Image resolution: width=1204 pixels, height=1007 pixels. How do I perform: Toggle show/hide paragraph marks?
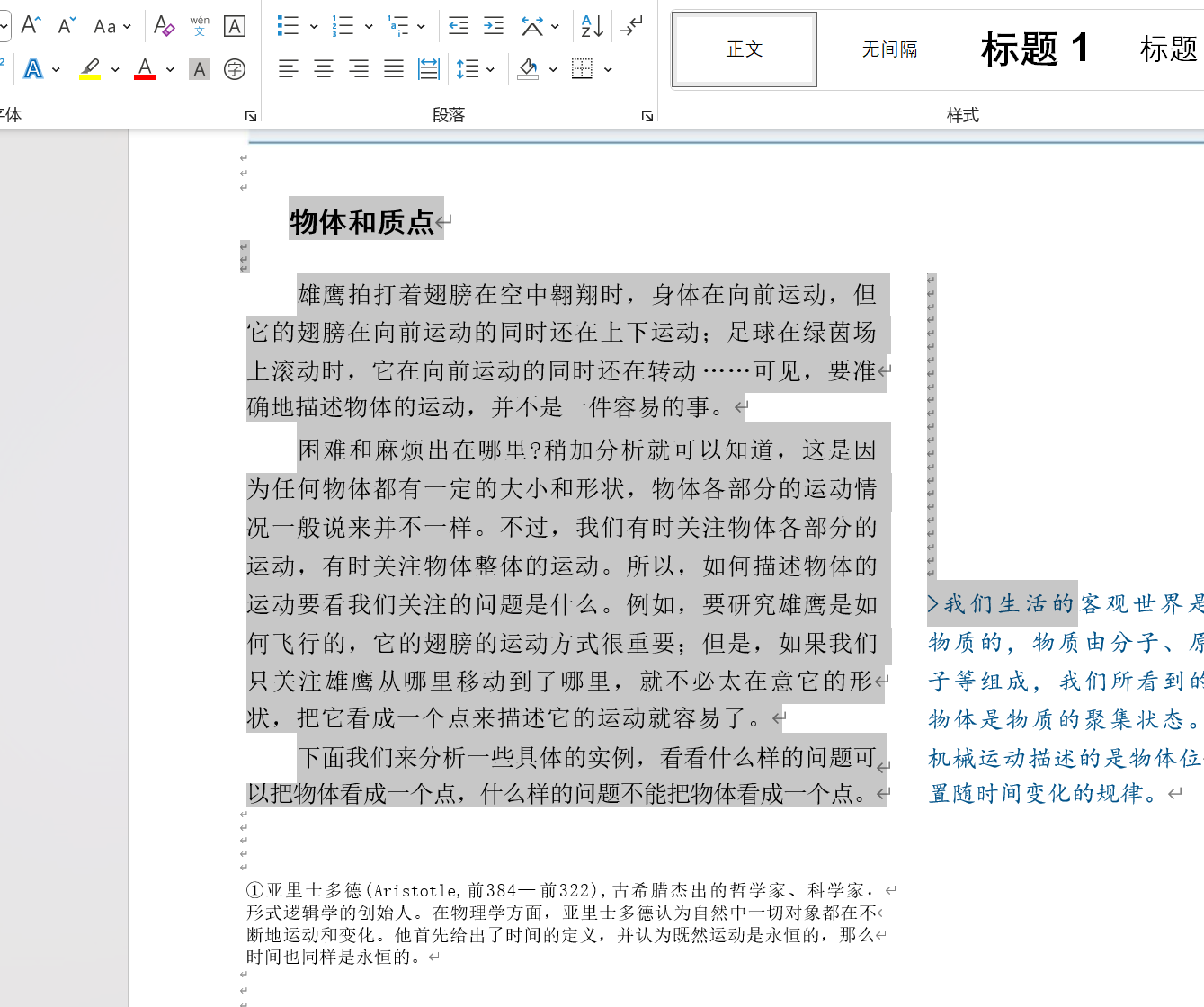coord(631,26)
